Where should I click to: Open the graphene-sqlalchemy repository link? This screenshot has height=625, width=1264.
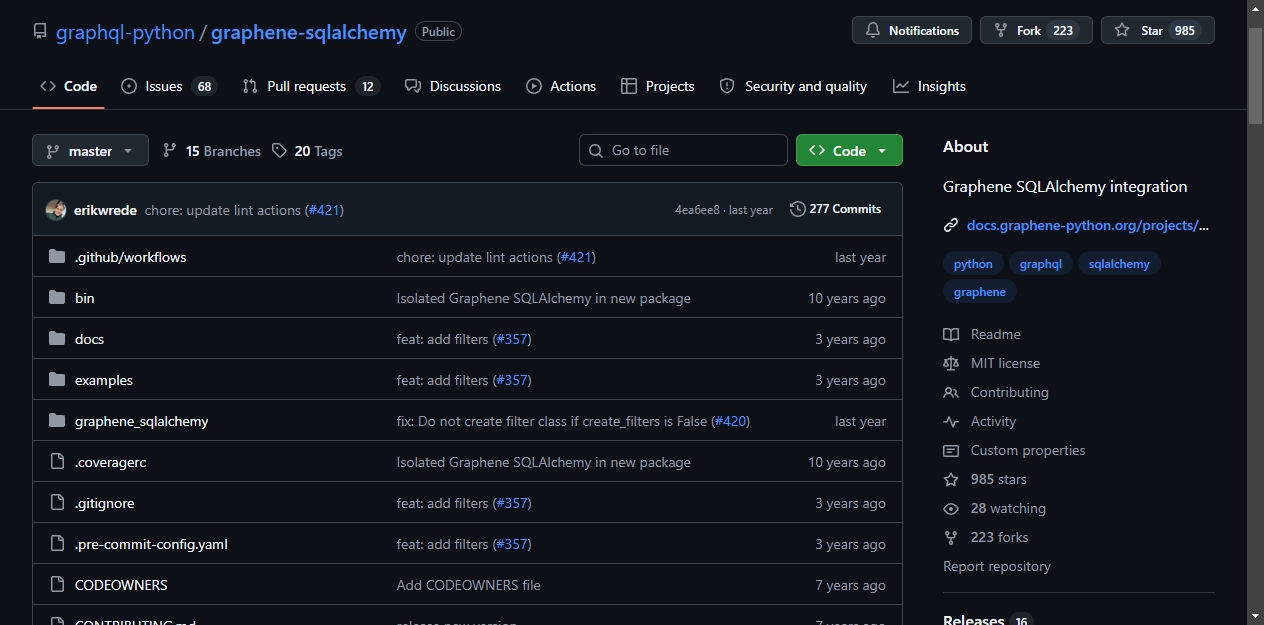[x=308, y=32]
